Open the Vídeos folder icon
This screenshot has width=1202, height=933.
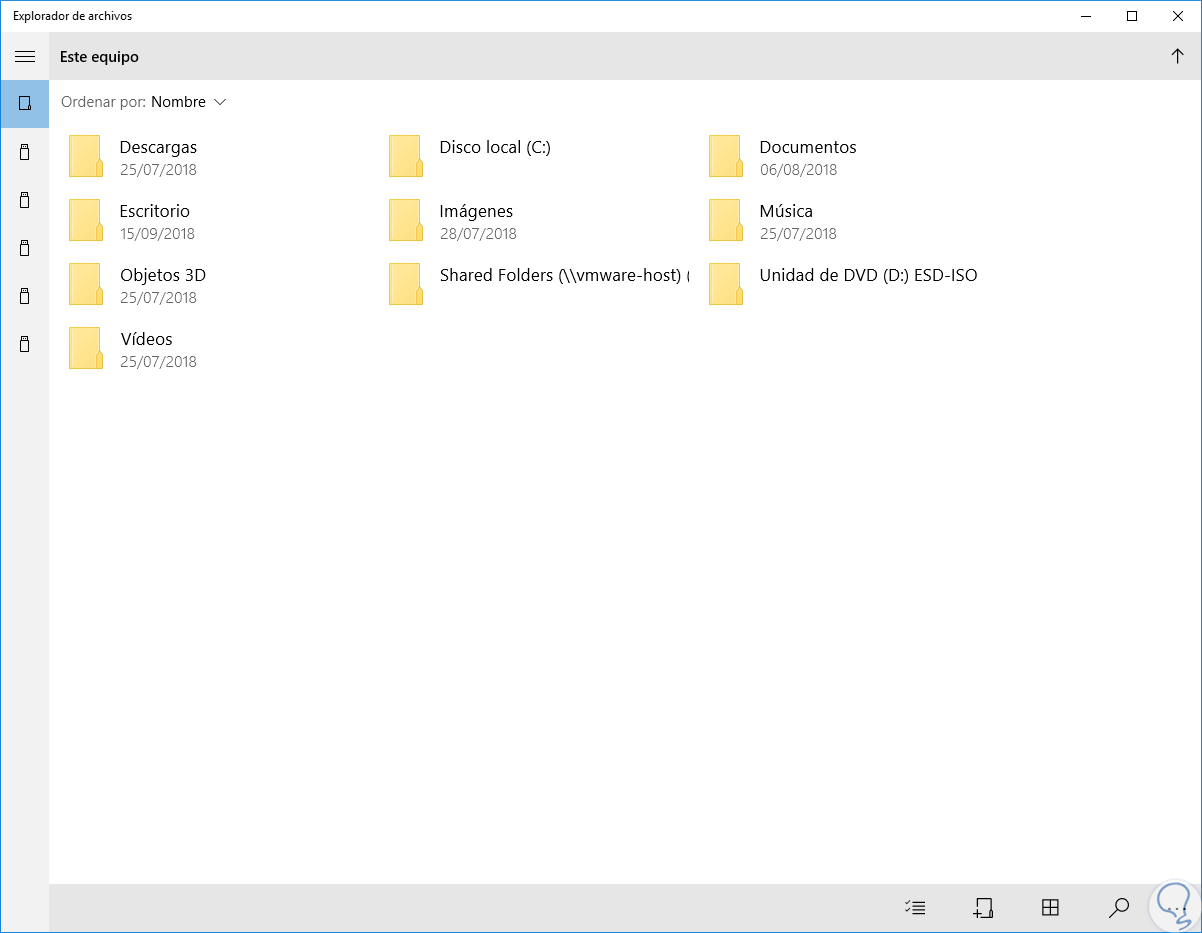(86, 348)
